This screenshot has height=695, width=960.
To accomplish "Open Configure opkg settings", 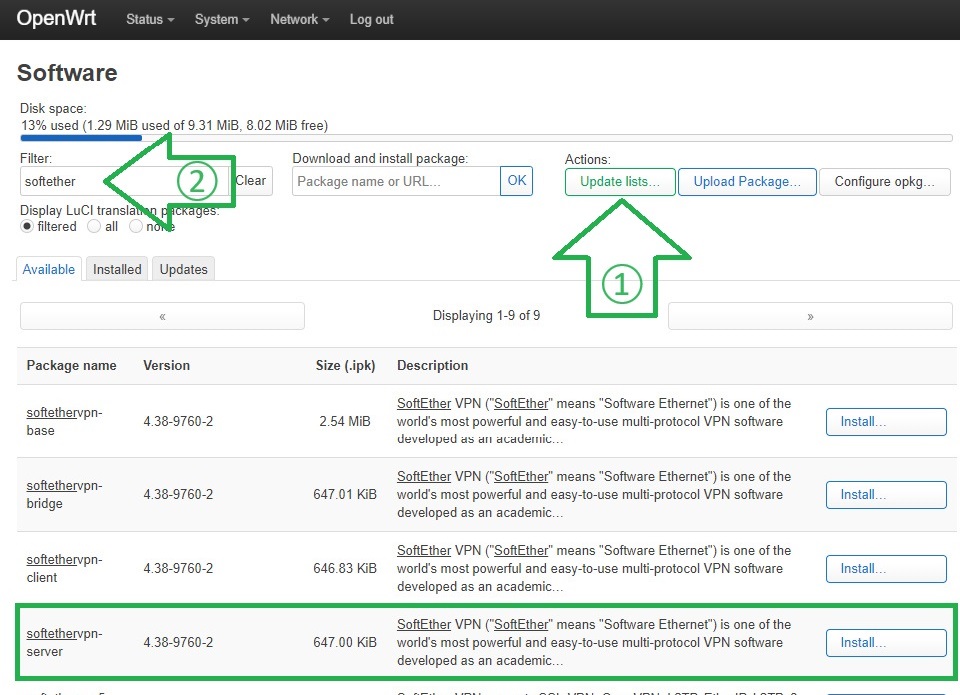I will point(884,181).
